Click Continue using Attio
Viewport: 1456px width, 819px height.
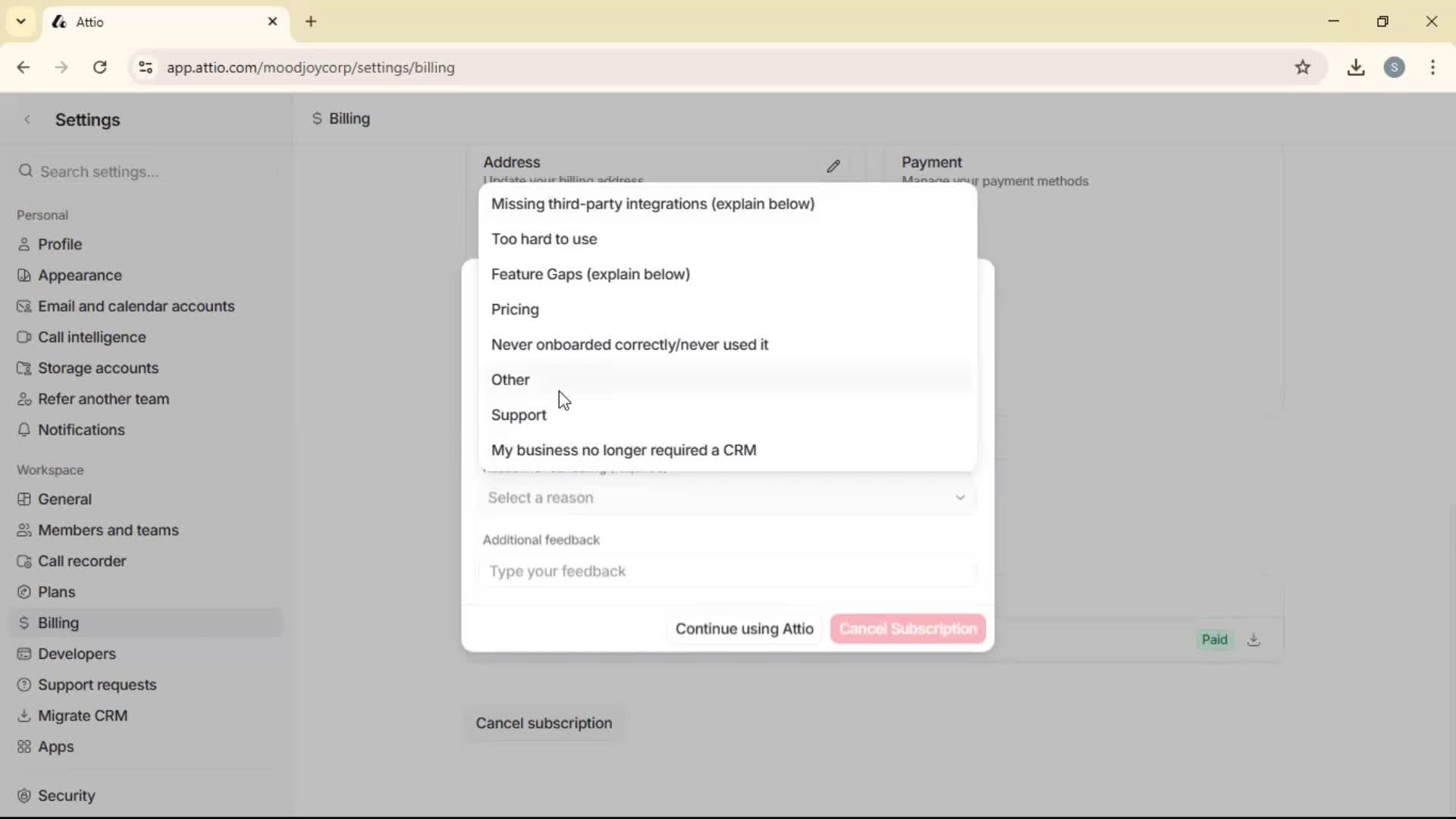click(744, 629)
